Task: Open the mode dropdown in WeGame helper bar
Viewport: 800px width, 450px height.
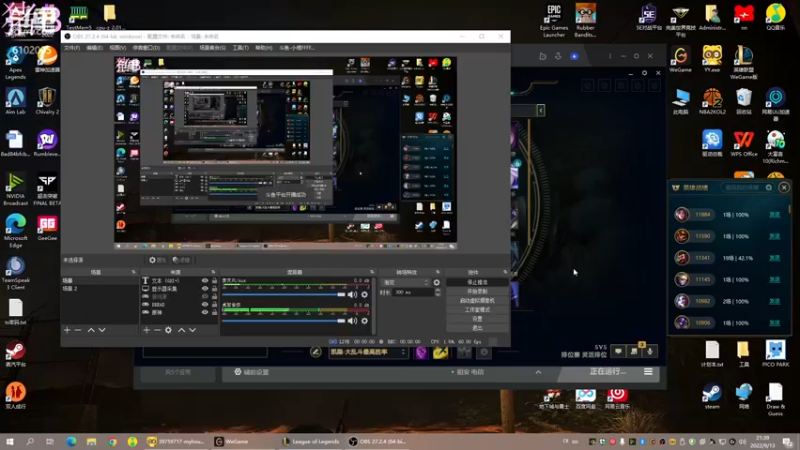Action: 368,352
